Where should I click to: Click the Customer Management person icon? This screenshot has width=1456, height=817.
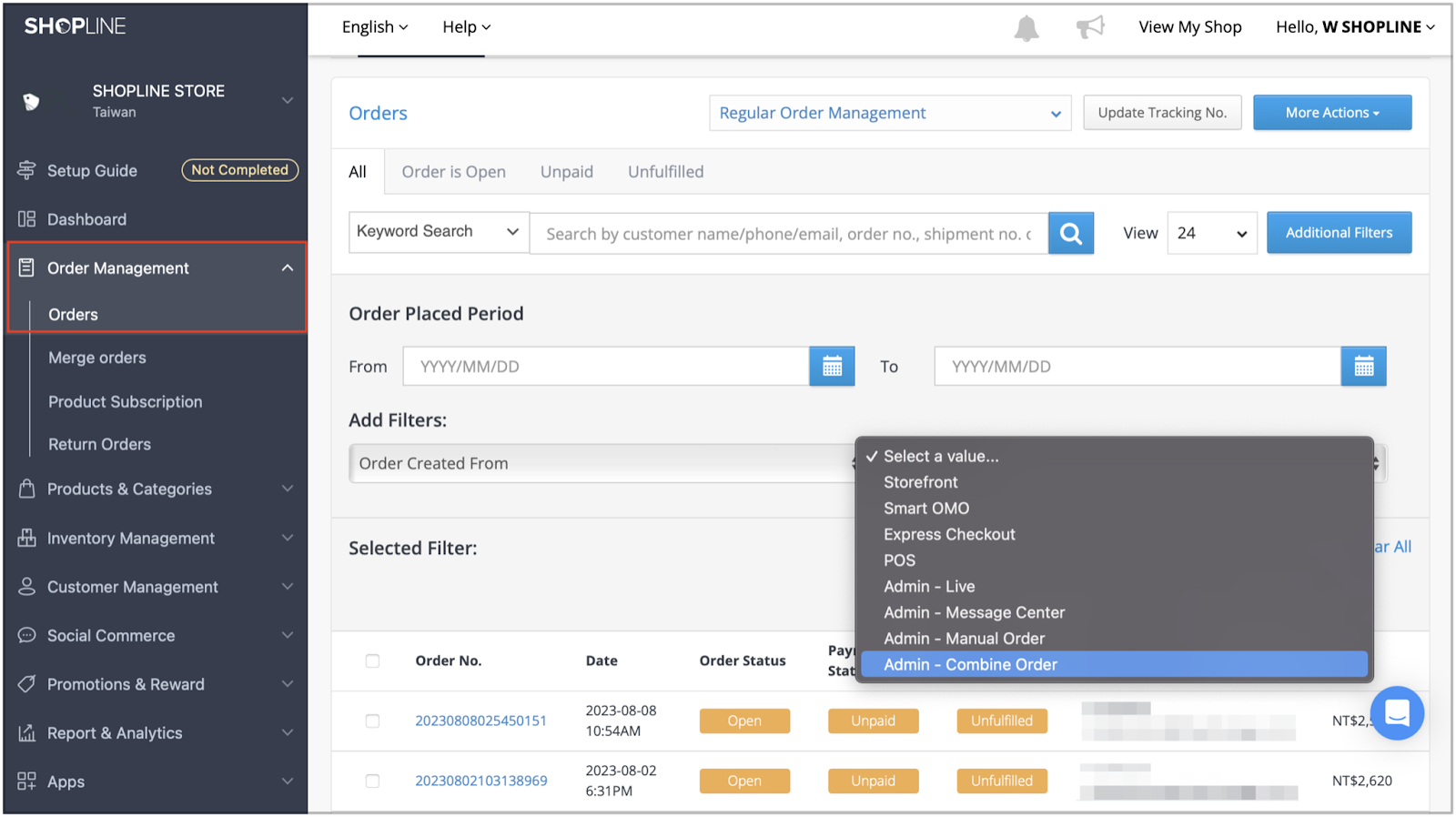click(26, 587)
